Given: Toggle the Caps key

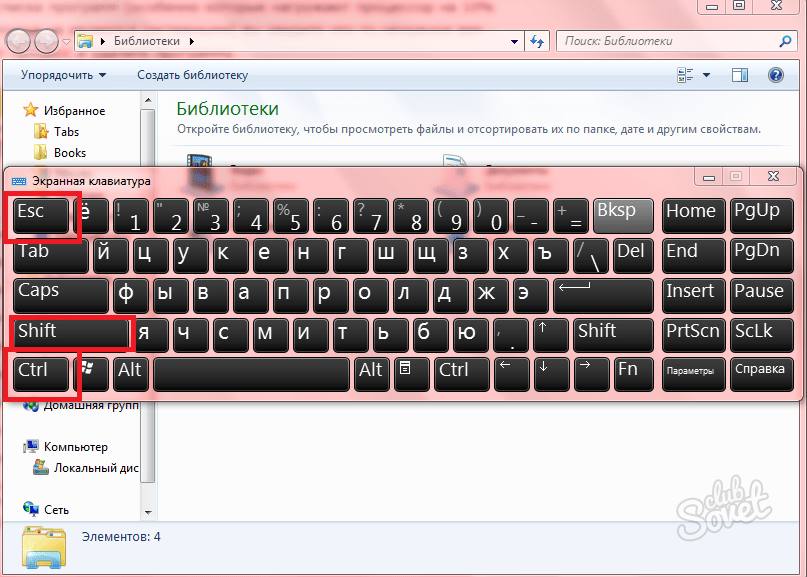Looking at the screenshot, I should click(61, 296).
